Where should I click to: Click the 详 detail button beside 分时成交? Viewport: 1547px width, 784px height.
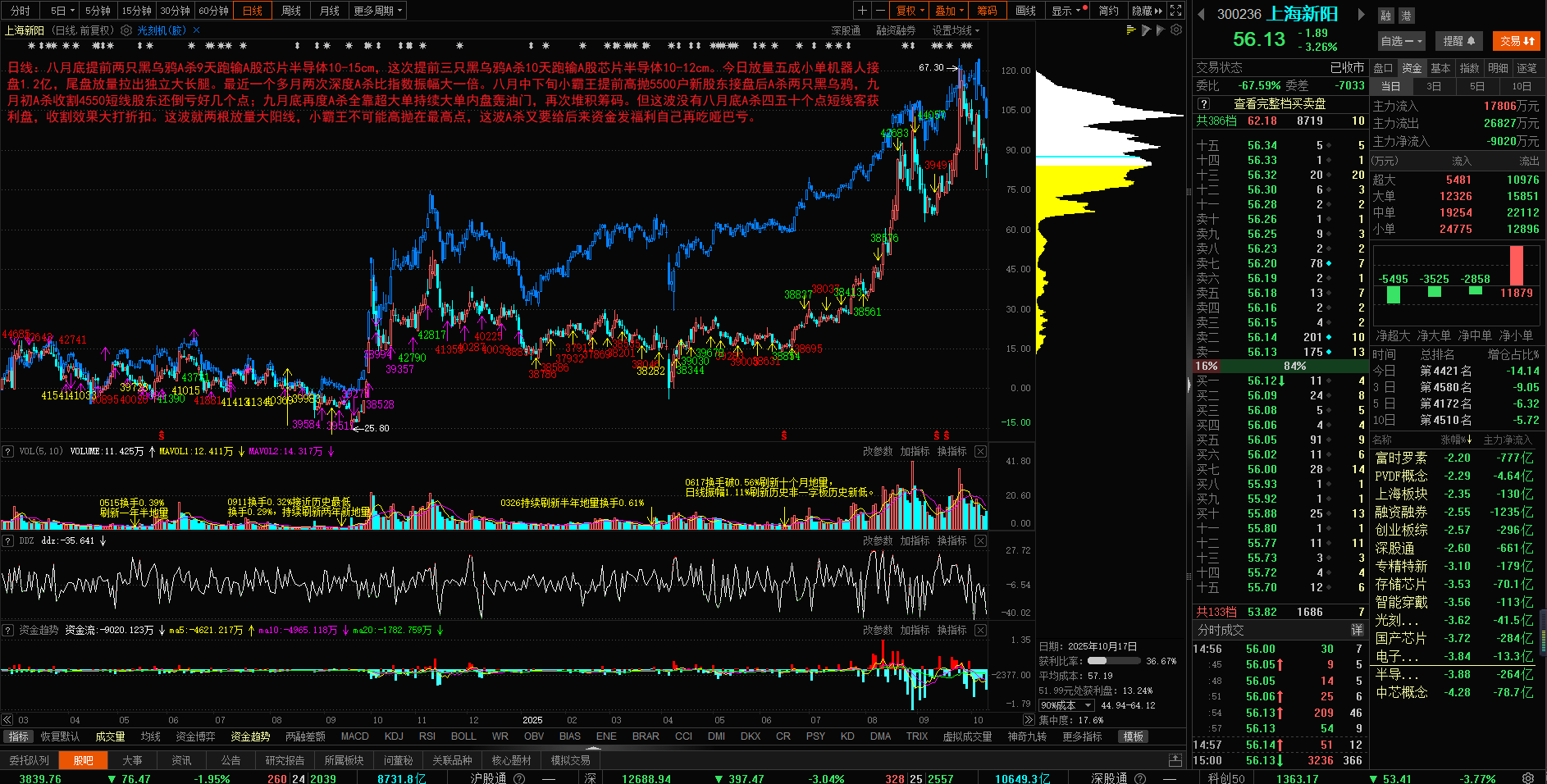pos(1357,630)
